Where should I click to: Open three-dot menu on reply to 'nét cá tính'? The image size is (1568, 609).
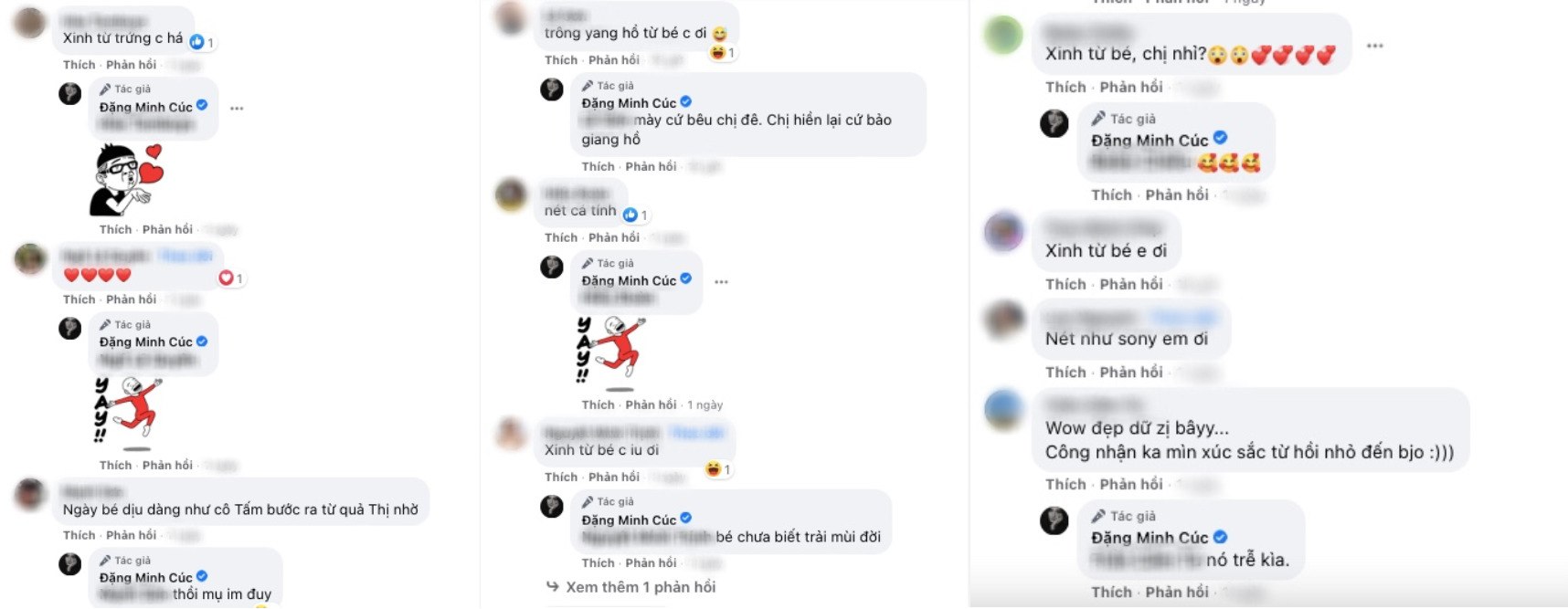(x=721, y=282)
